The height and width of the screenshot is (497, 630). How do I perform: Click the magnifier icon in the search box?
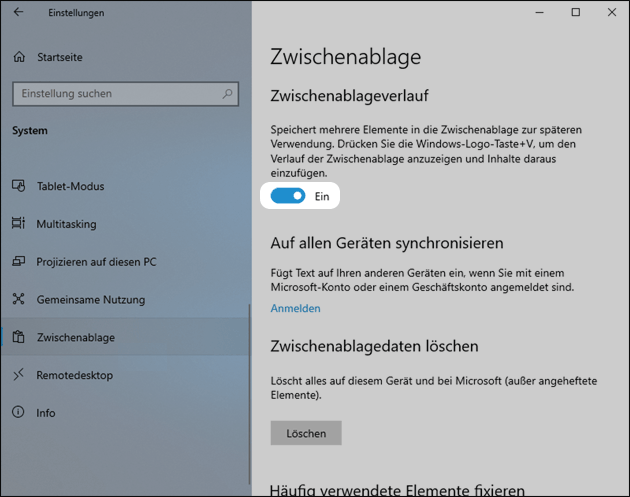(228, 94)
